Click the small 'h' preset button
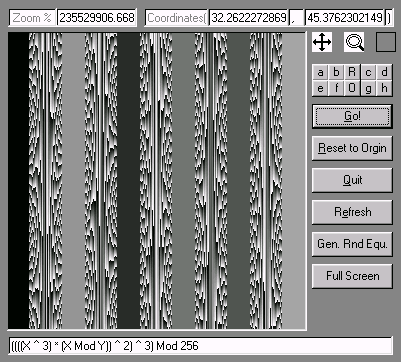Screen dimensions: 401x362 point(384,88)
